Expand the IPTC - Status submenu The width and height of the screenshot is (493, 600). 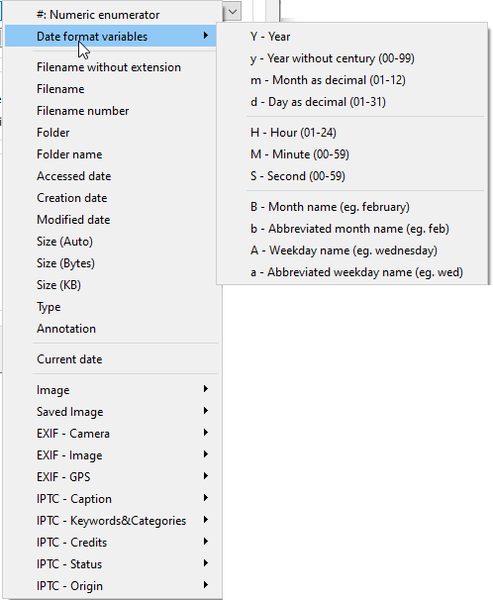point(113,564)
